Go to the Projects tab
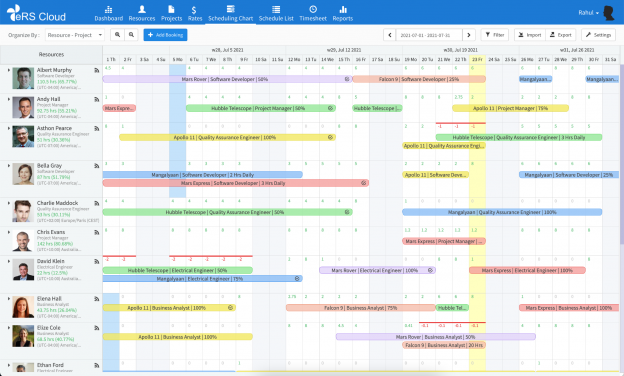This screenshot has width=624, height=376. [171, 13]
